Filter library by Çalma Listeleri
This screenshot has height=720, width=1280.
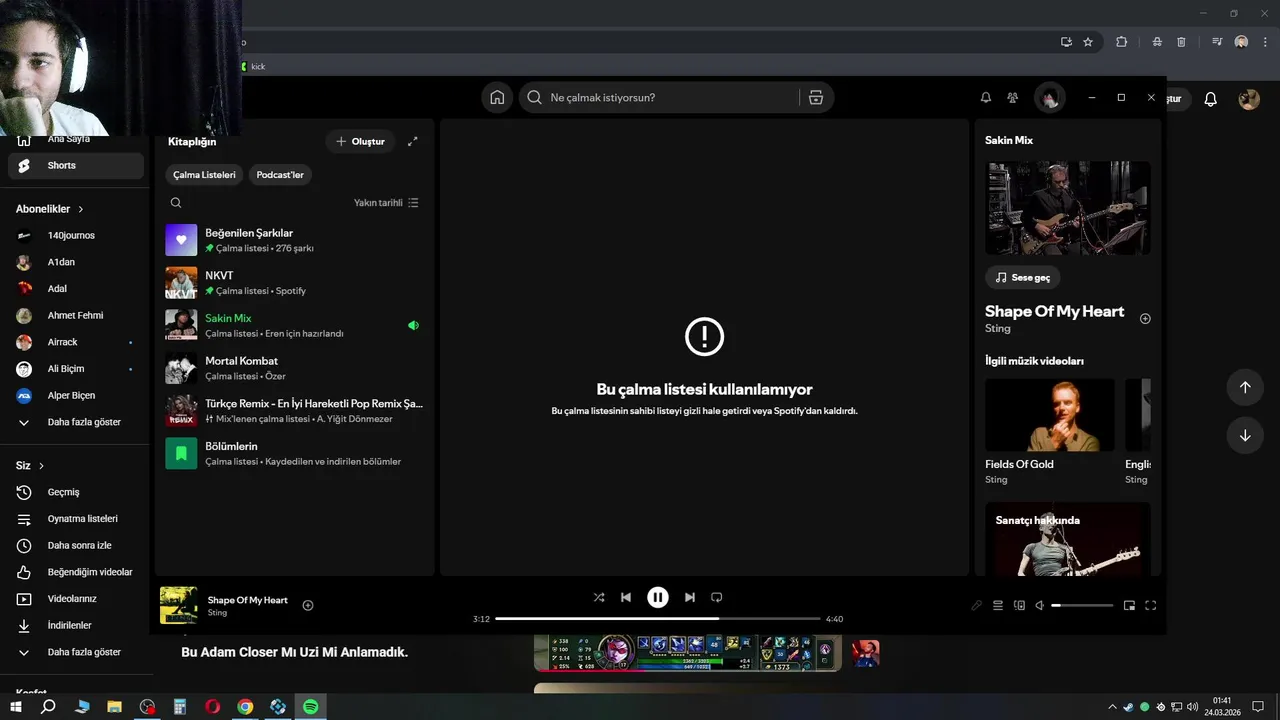(204, 175)
